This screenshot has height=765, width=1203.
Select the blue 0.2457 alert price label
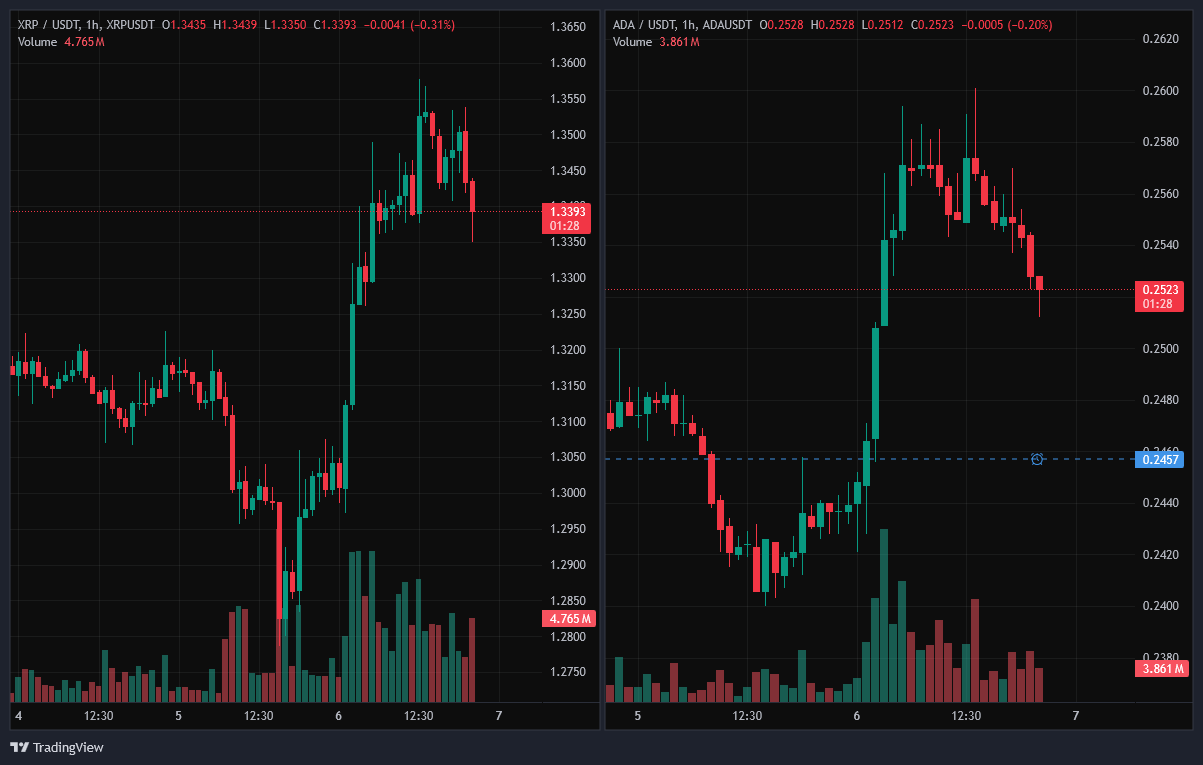pos(1160,459)
